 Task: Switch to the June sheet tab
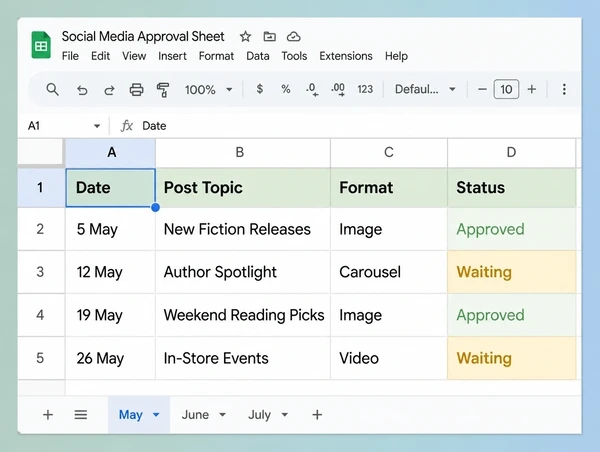[195, 414]
